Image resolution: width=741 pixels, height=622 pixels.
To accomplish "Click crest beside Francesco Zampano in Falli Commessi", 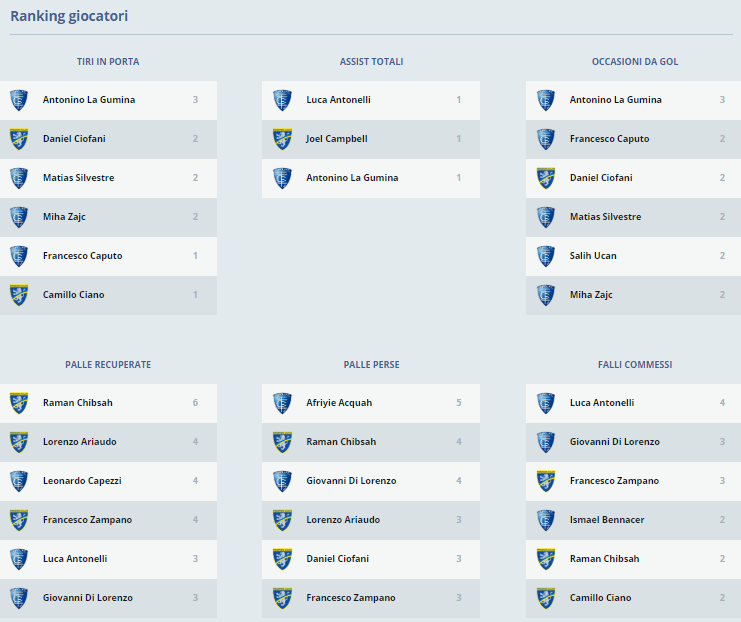I will (x=545, y=481).
